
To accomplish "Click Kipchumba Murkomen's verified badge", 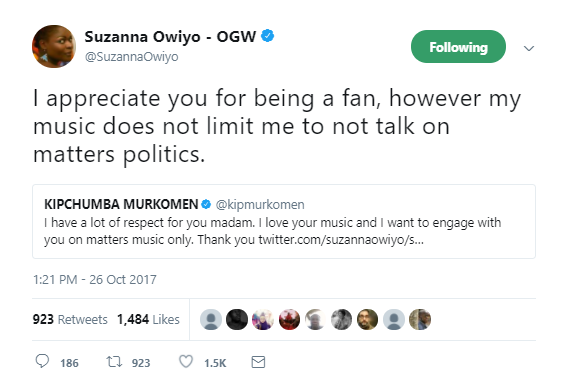I will pyautogui.click(x=206, y=204).
